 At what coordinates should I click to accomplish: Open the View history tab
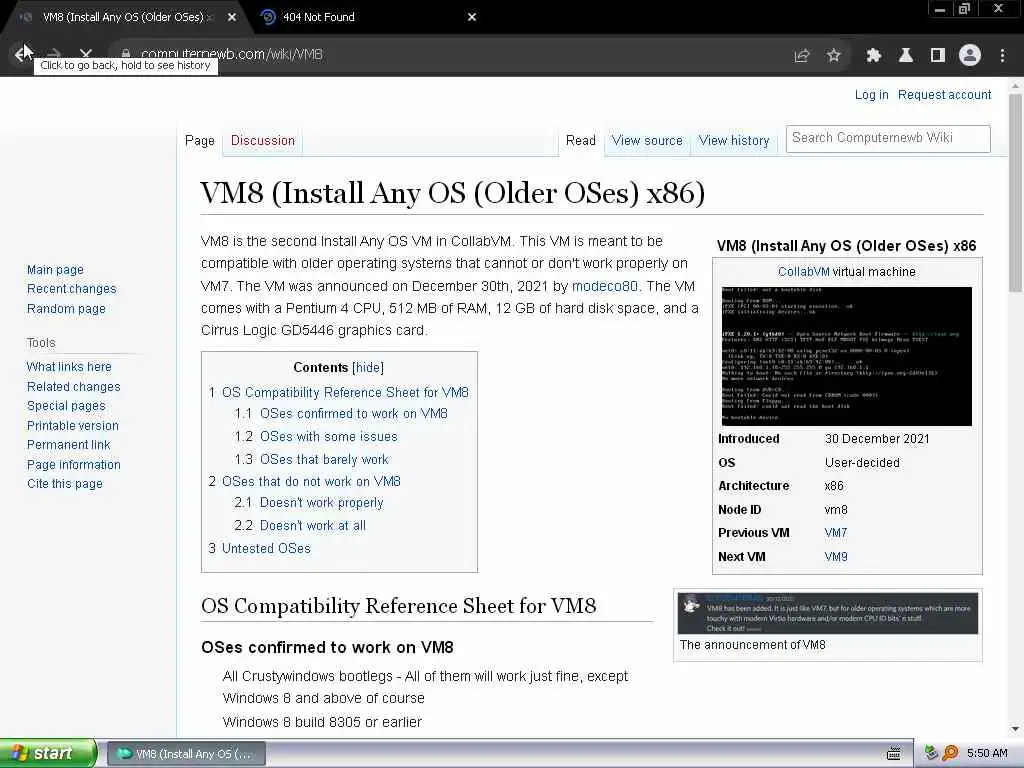click(734, 140)
